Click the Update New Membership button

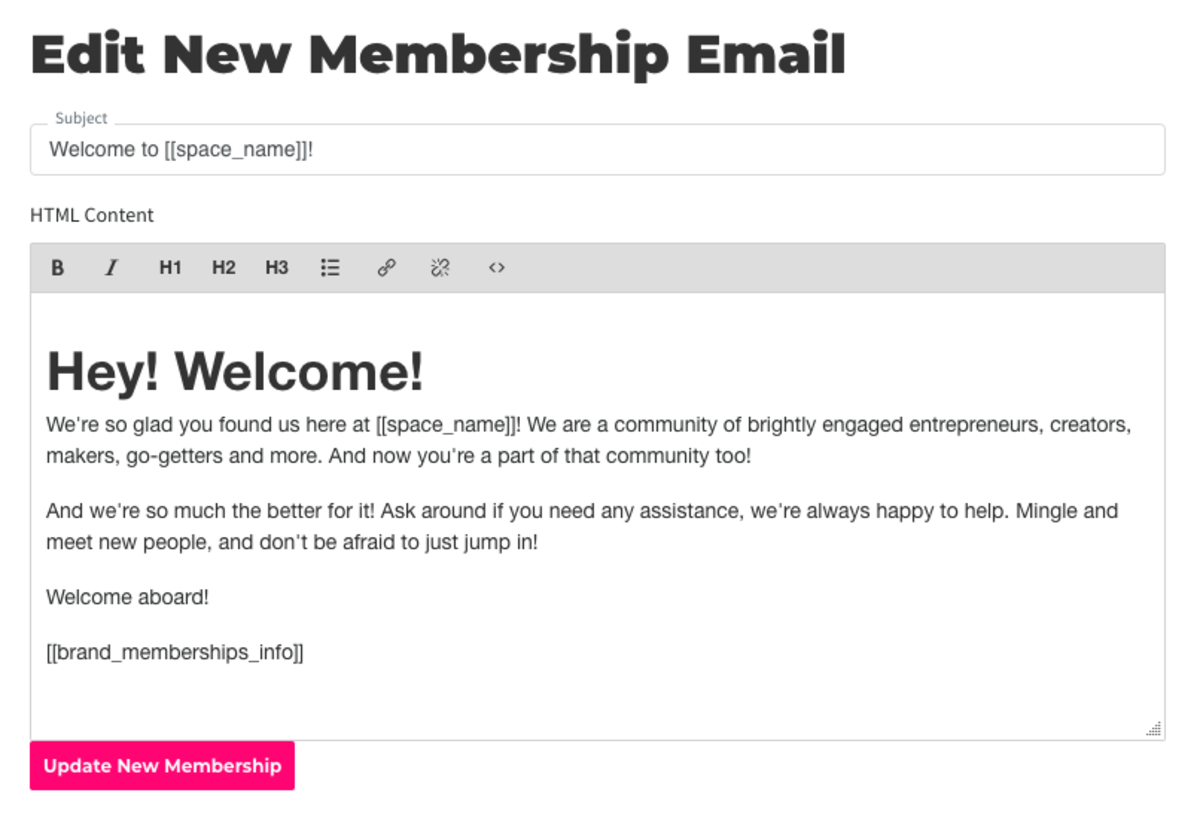tap(162, 766)
